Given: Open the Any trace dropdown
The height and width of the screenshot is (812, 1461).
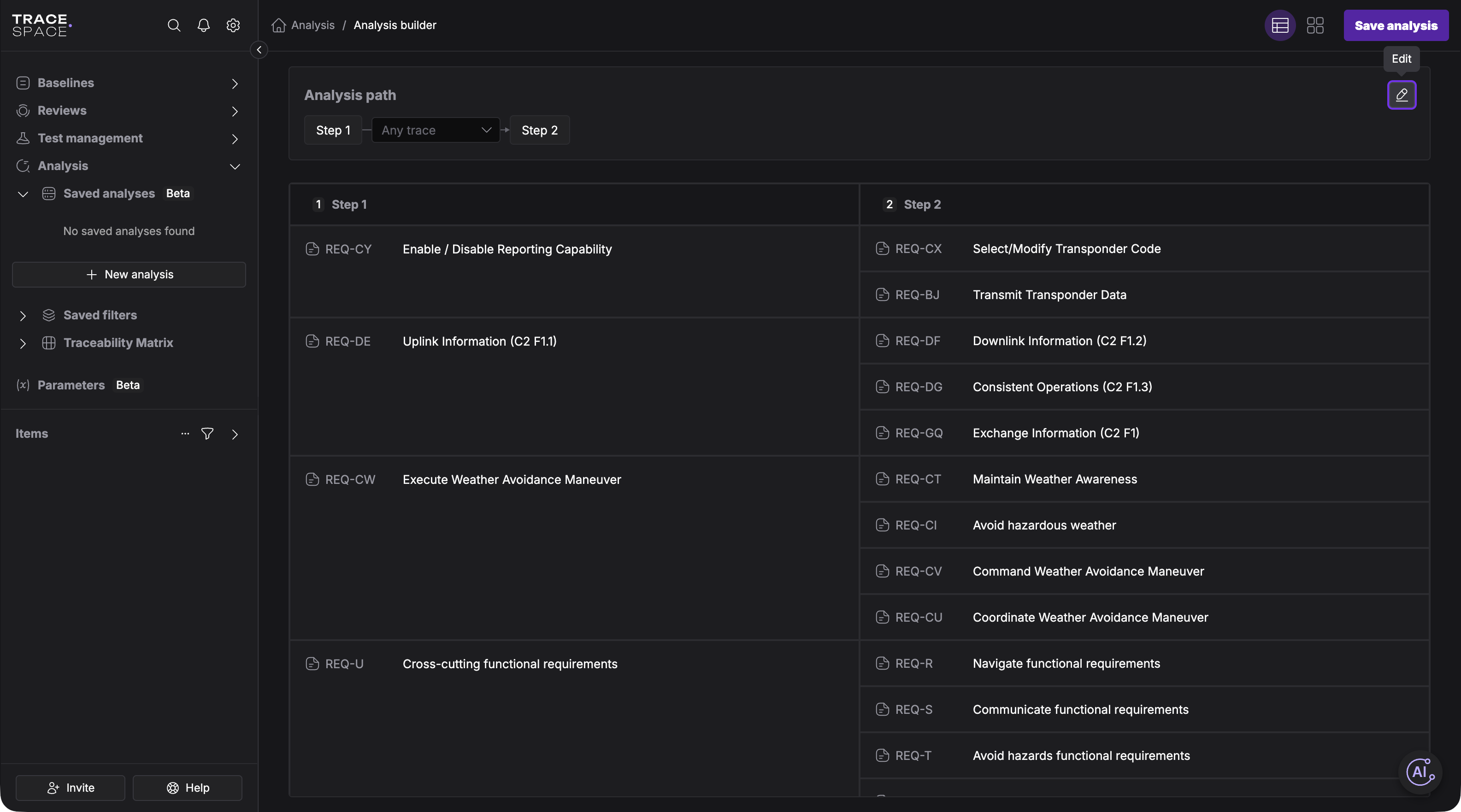Looking at the screenshot, I should tap(436, 130).
